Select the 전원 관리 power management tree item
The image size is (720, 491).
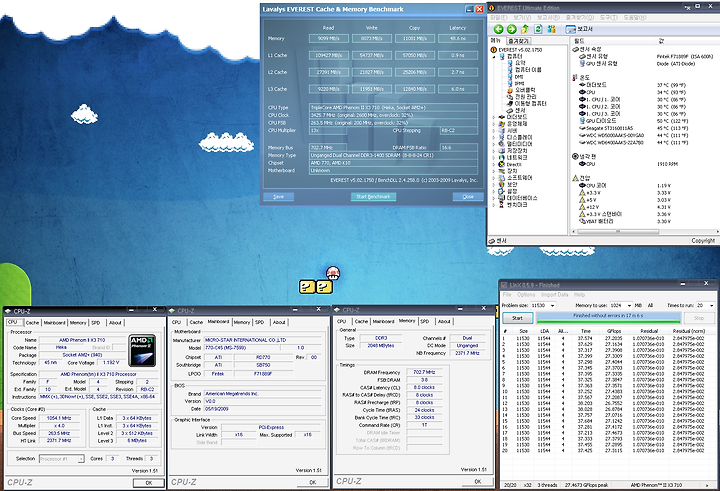522,97
